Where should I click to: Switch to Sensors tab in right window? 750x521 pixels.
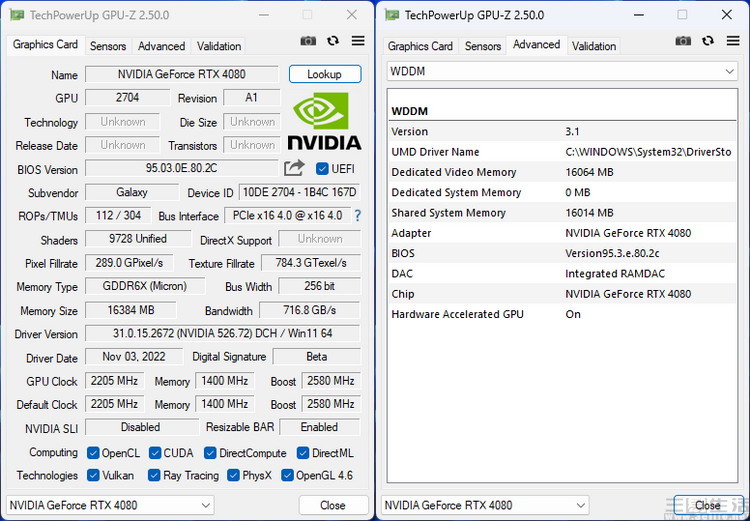[483, 46]
